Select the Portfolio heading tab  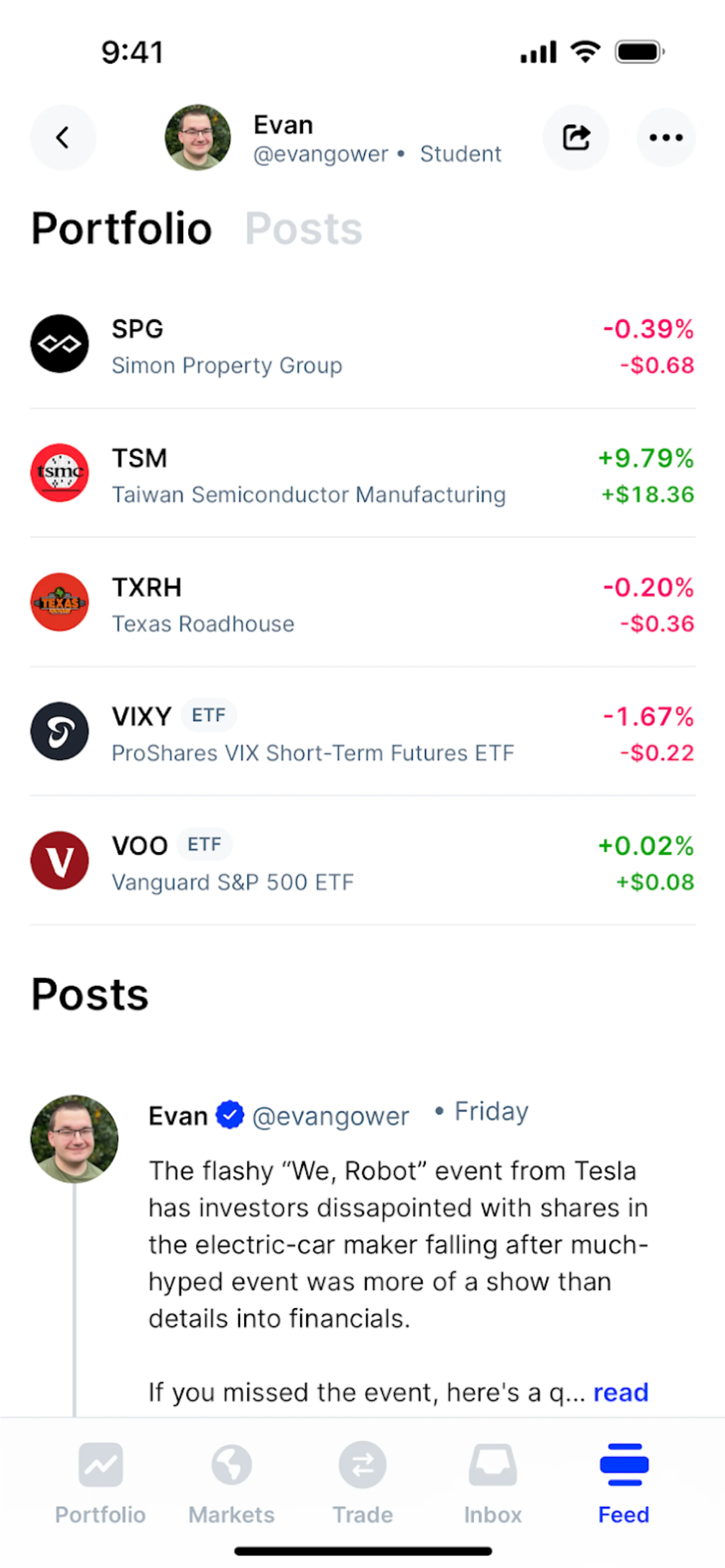122,229
